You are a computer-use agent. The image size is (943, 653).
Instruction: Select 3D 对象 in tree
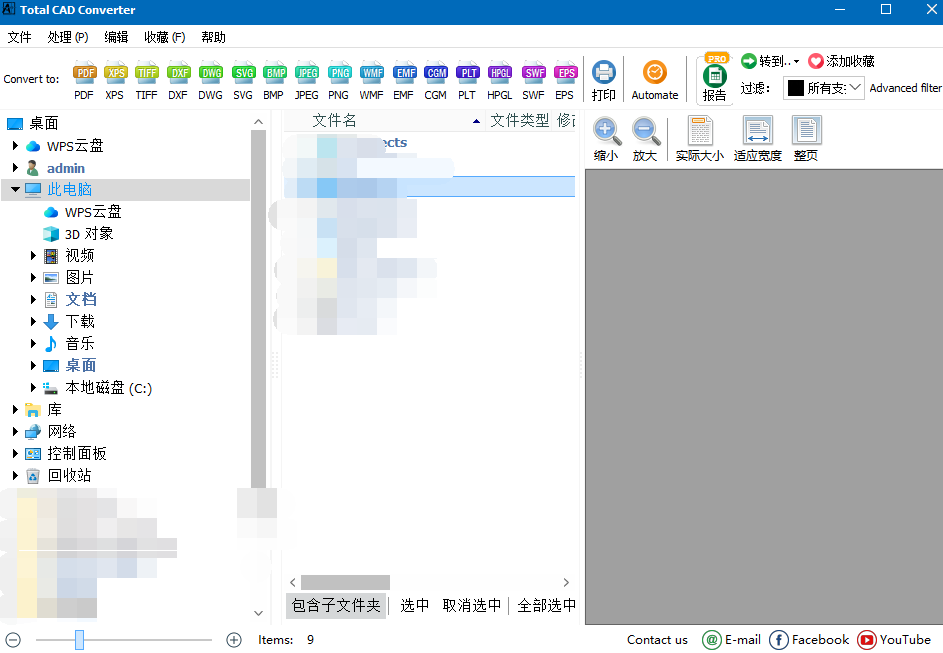click(89, 234)
